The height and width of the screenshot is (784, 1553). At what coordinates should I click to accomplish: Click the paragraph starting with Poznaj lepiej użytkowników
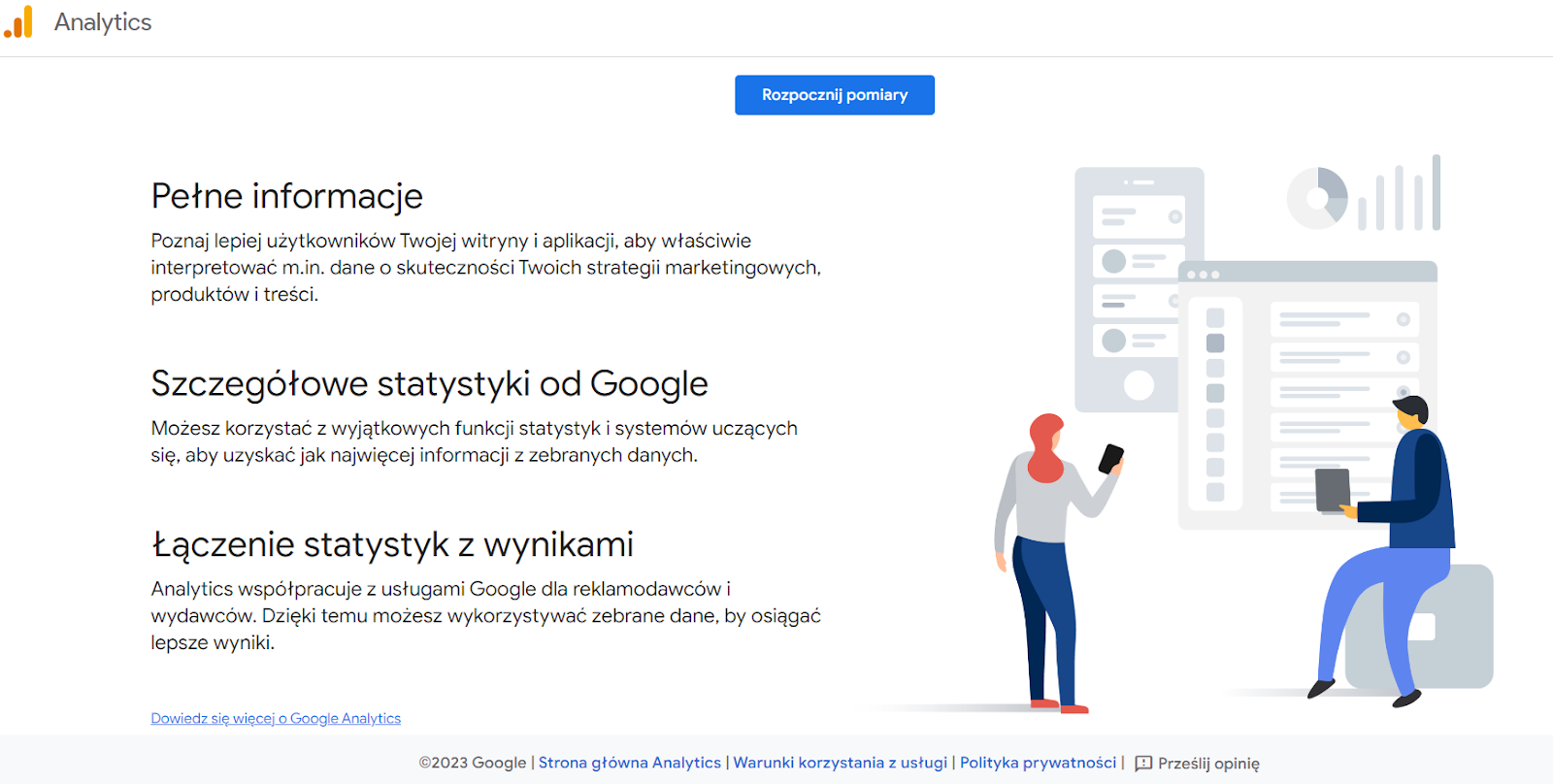click(x=485, y=268)
